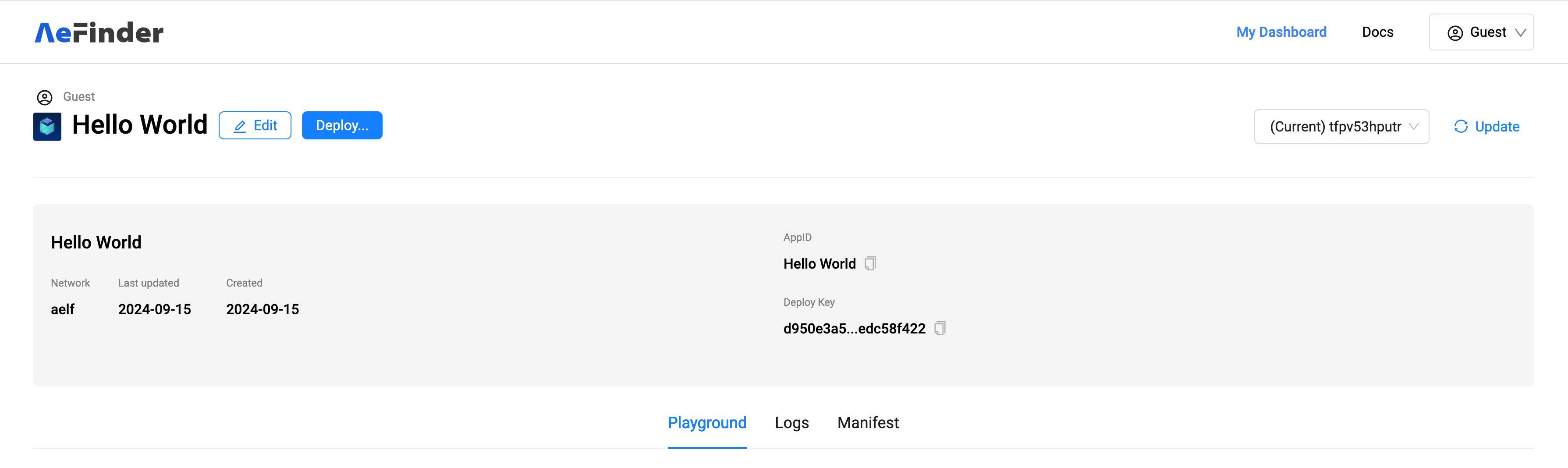Click the AeFinder logo
Screen dimensions: 1568x468
click(99, 32)
